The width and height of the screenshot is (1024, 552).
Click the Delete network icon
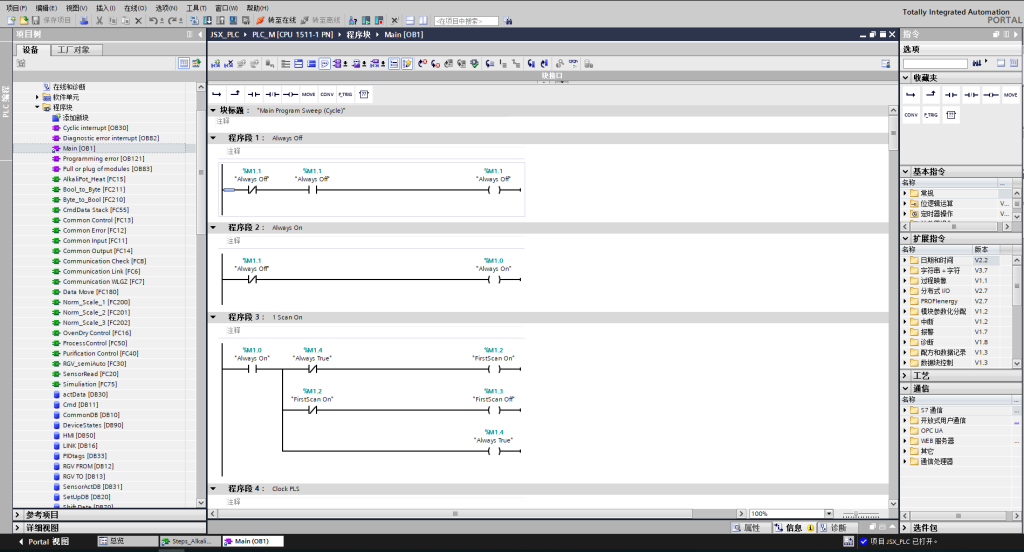click(229, 64)
